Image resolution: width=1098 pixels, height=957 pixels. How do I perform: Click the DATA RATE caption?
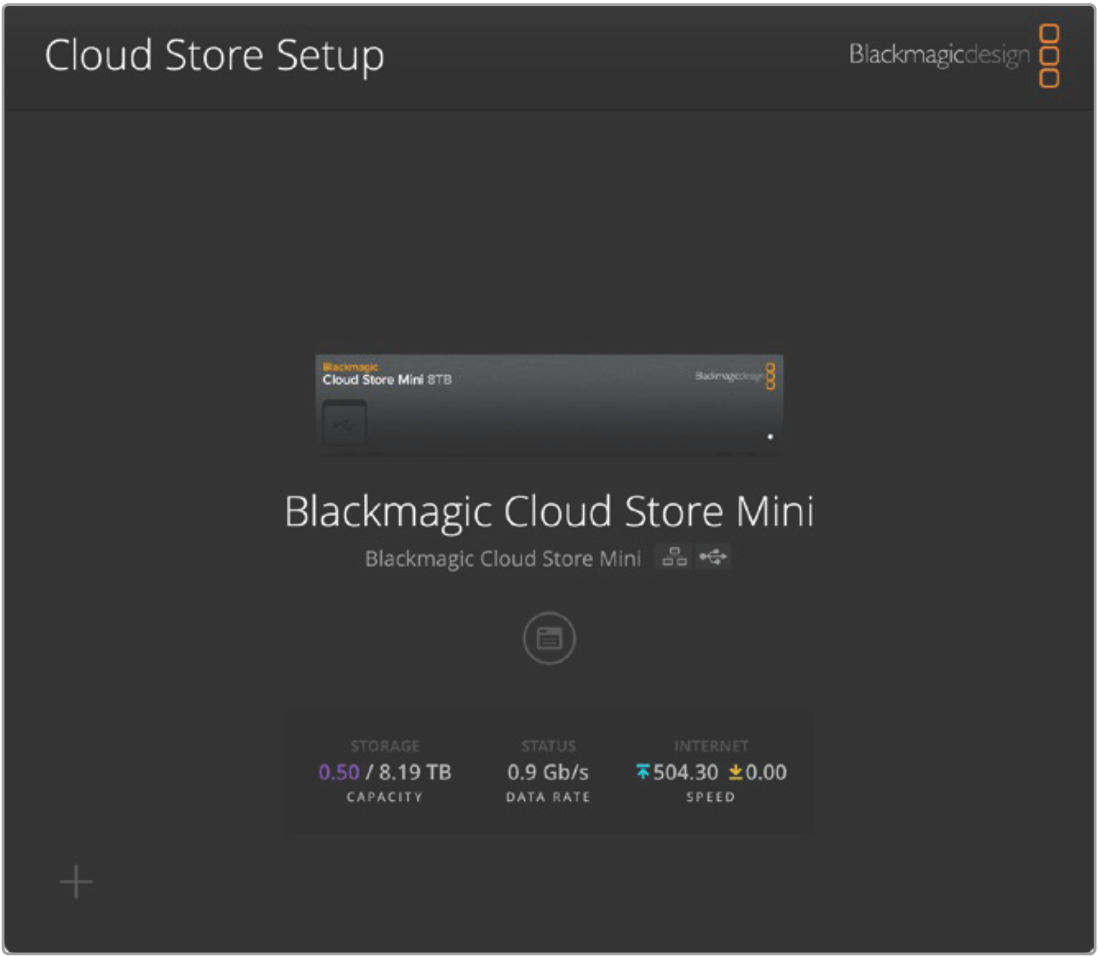click(548, 797)
